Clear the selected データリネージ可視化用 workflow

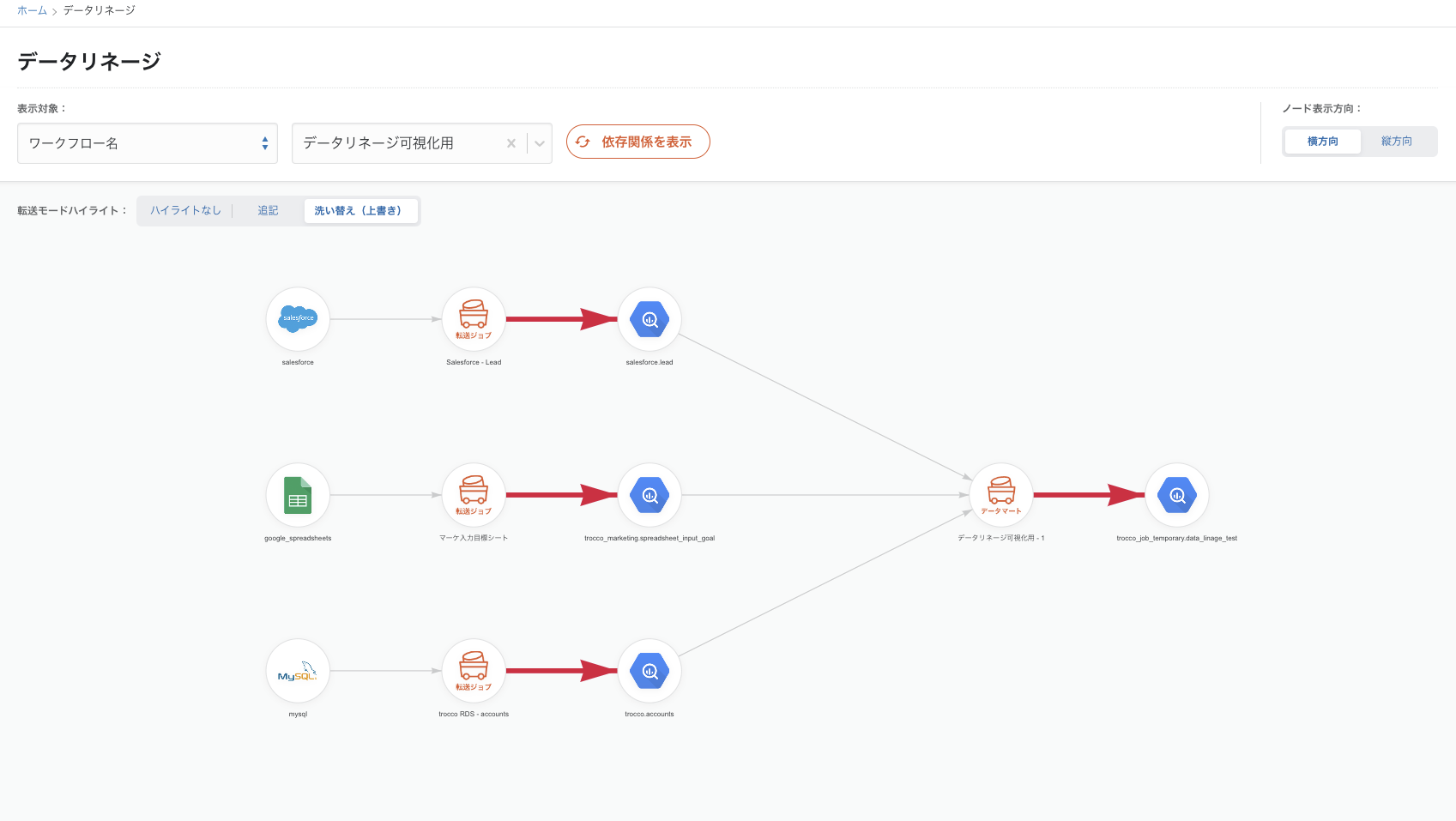point(511,143)
